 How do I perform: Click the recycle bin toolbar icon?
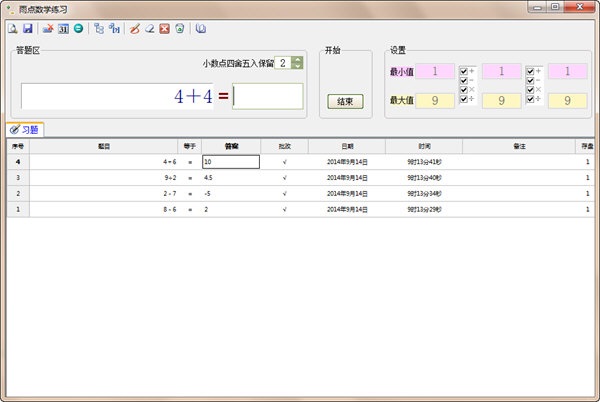(178, 29)
